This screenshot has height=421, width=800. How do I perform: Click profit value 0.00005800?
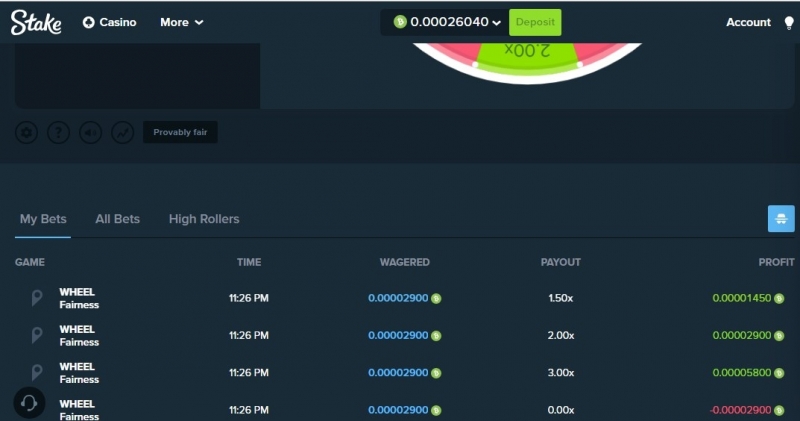point(741,373)
